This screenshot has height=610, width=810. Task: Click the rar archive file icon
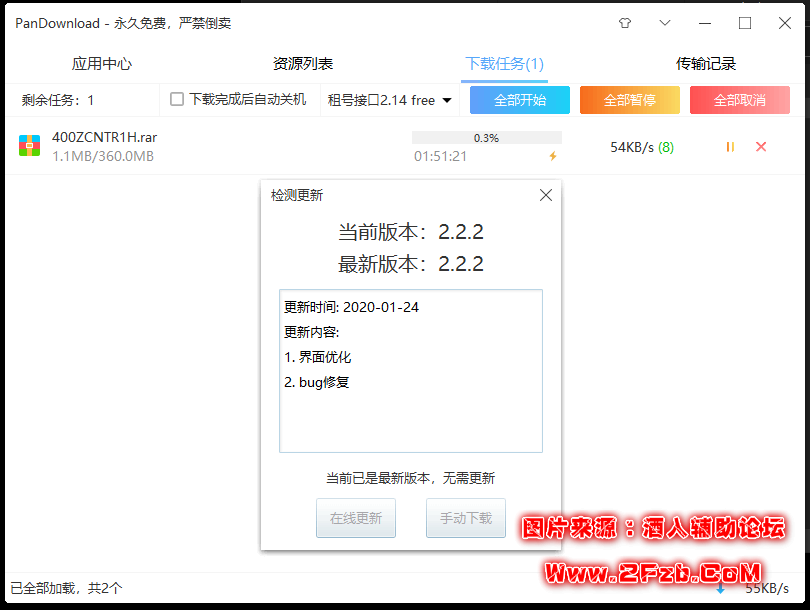(x=29, y=146)
